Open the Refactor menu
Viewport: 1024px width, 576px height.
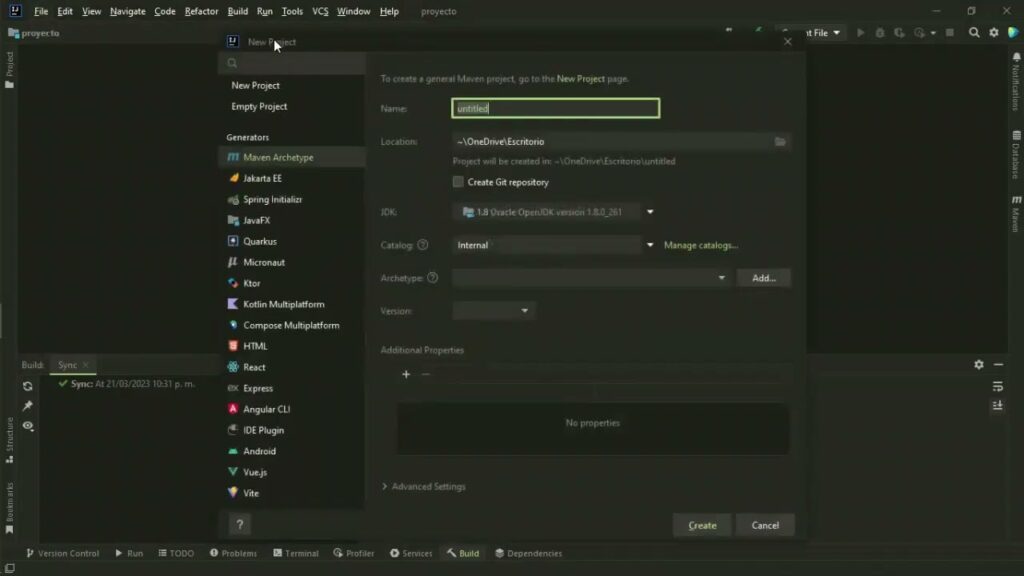201,11
